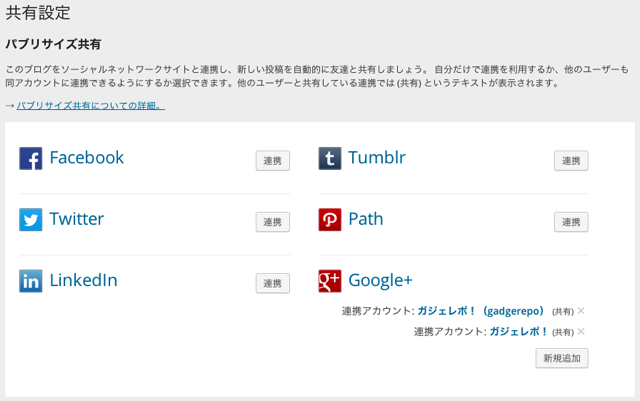Connect Tumblr with its 連携 button
This screenshot has height=401, width=640.
tap(571, 160)
